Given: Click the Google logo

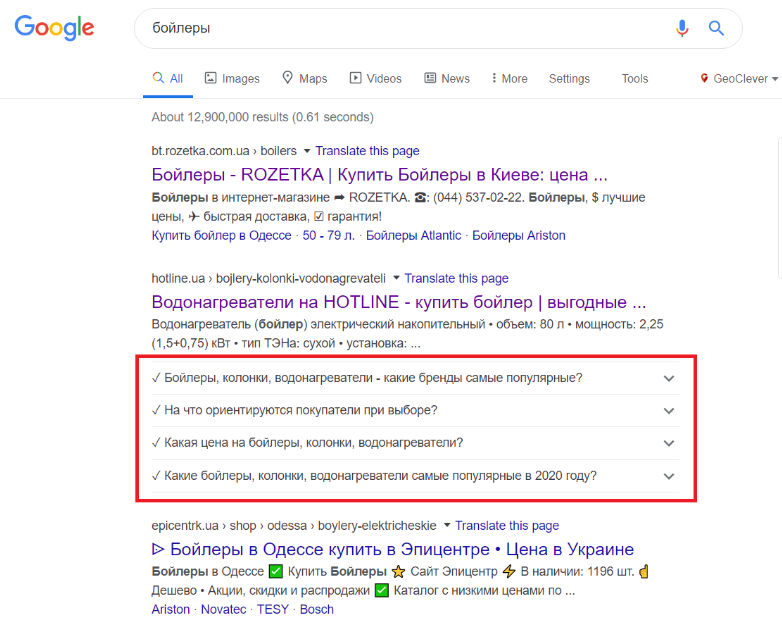Looking at the screenshot, I should click(54, 28).
